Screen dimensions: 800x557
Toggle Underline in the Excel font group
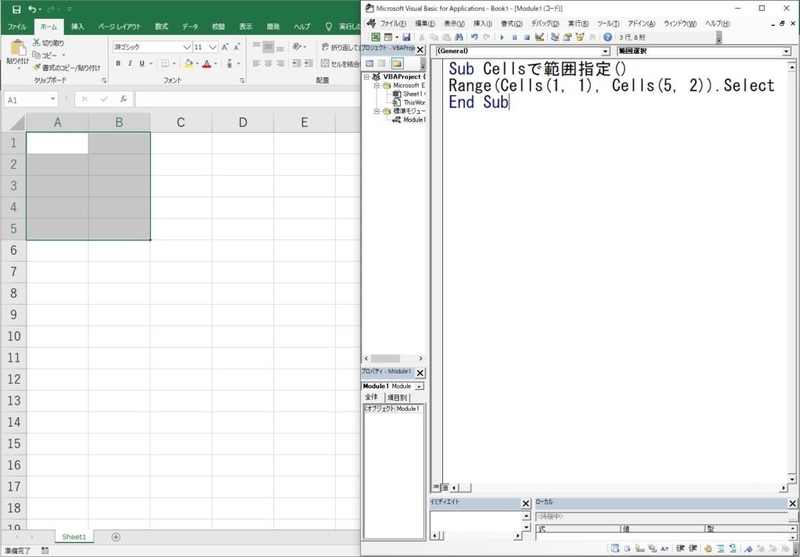142,63
